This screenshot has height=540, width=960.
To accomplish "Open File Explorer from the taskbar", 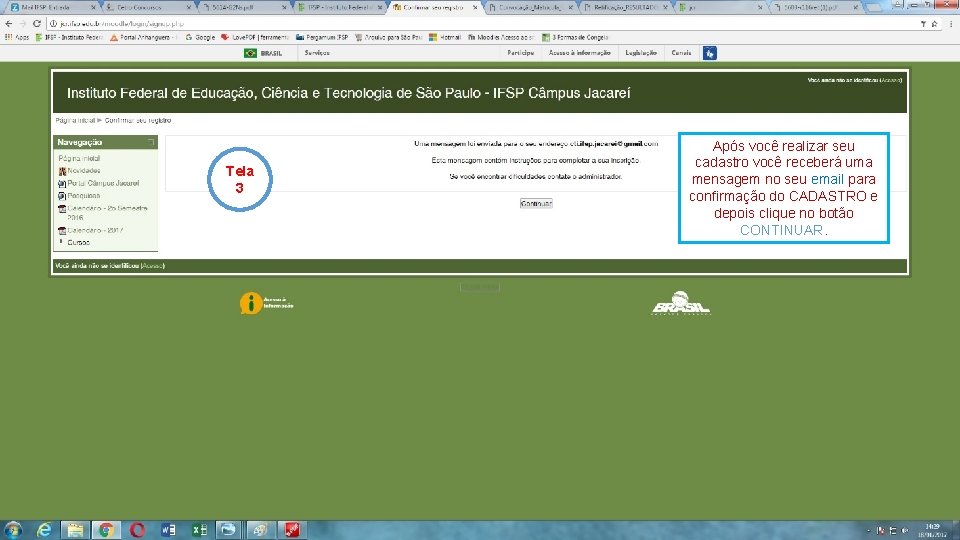I will pyautogui.click(x=75, y=530).
